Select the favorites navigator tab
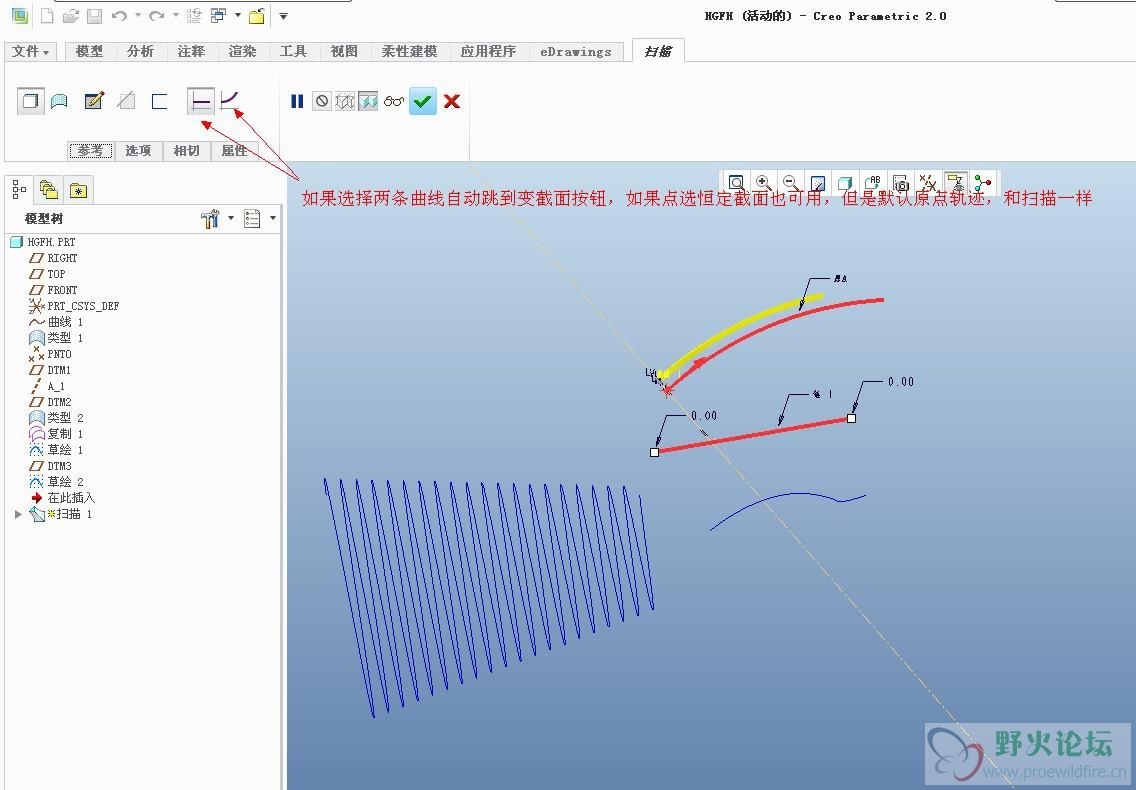 pyautogui.click(x=78, y=191)
